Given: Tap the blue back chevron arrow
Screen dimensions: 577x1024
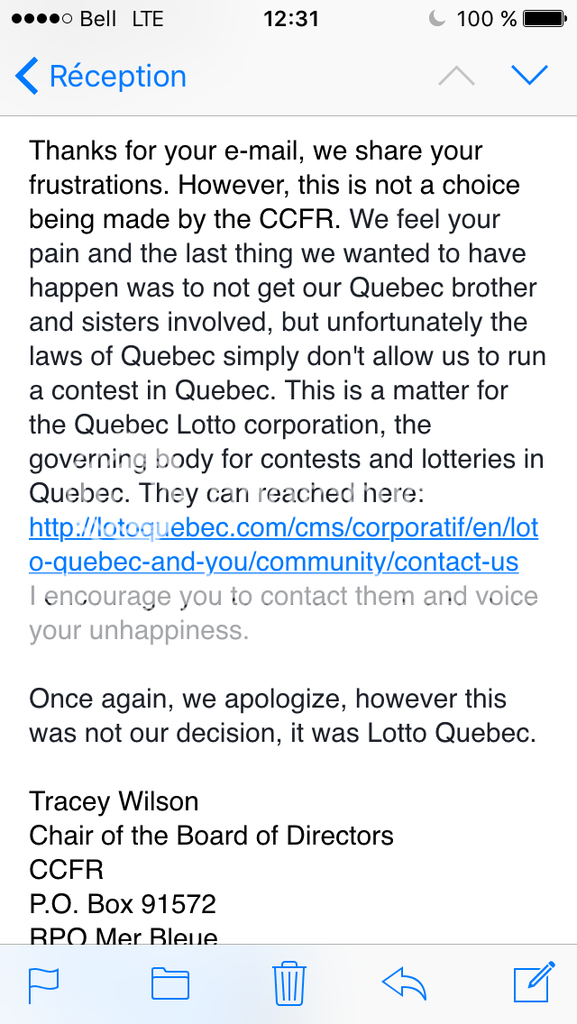Looking at the screenshot, I should click(x=27, y=76).
